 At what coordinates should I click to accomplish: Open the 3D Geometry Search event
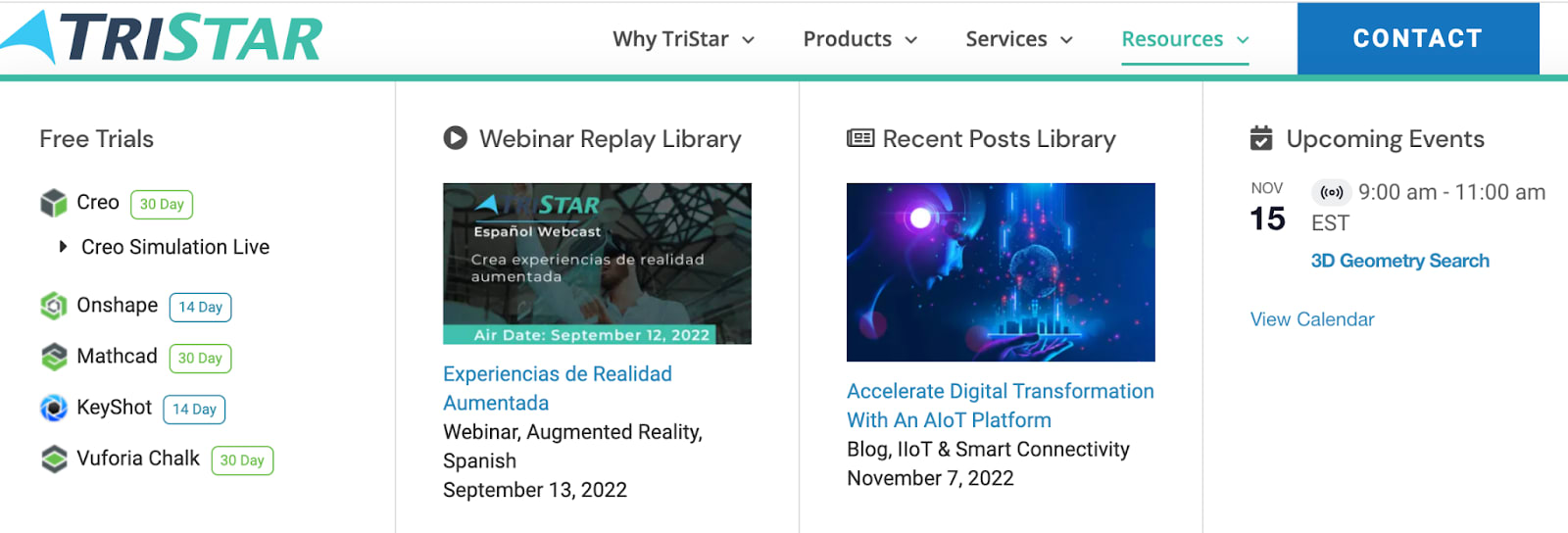tap(1400, 261)
